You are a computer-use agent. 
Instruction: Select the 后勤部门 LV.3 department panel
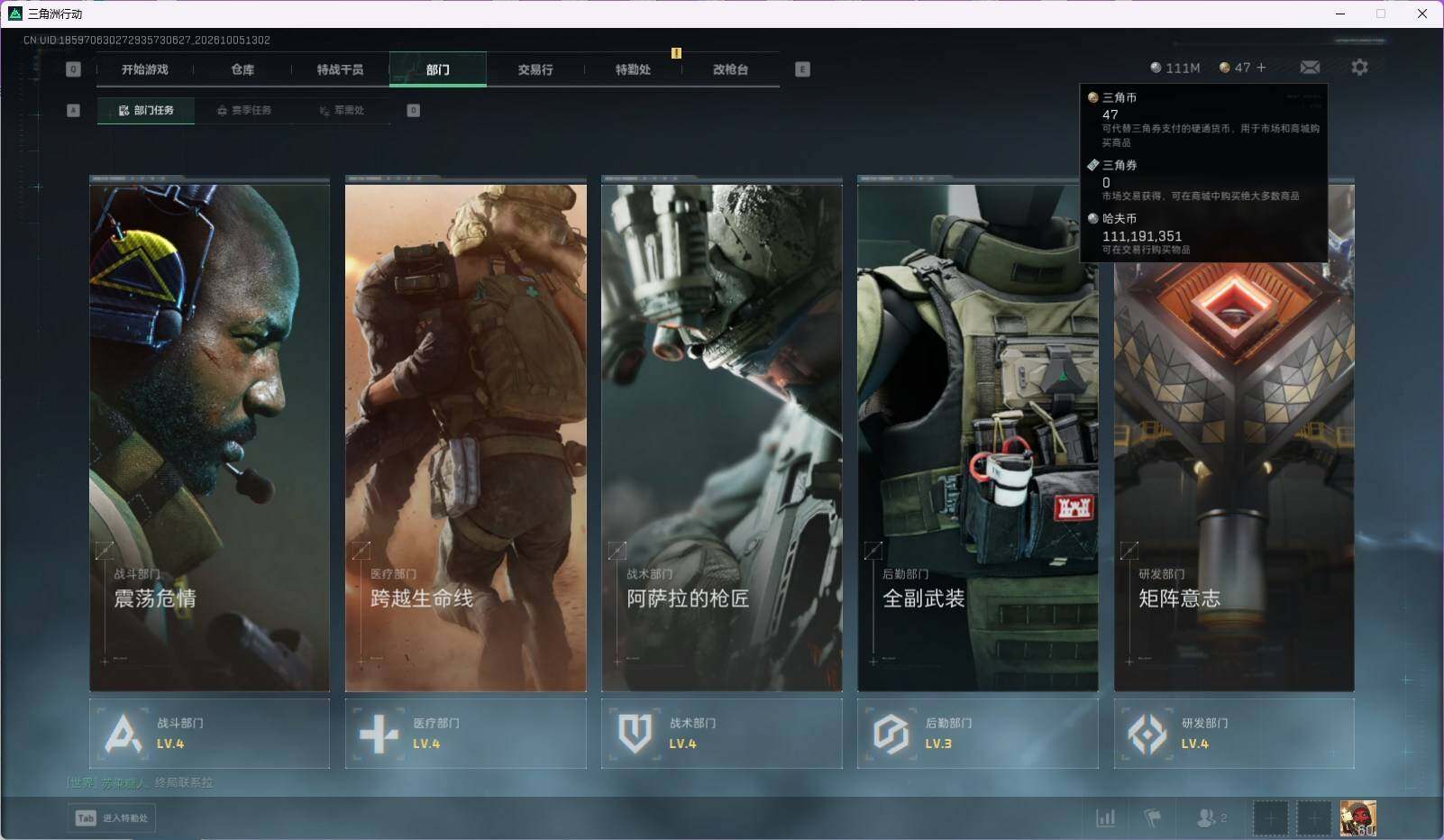click(x=978, y=734)
